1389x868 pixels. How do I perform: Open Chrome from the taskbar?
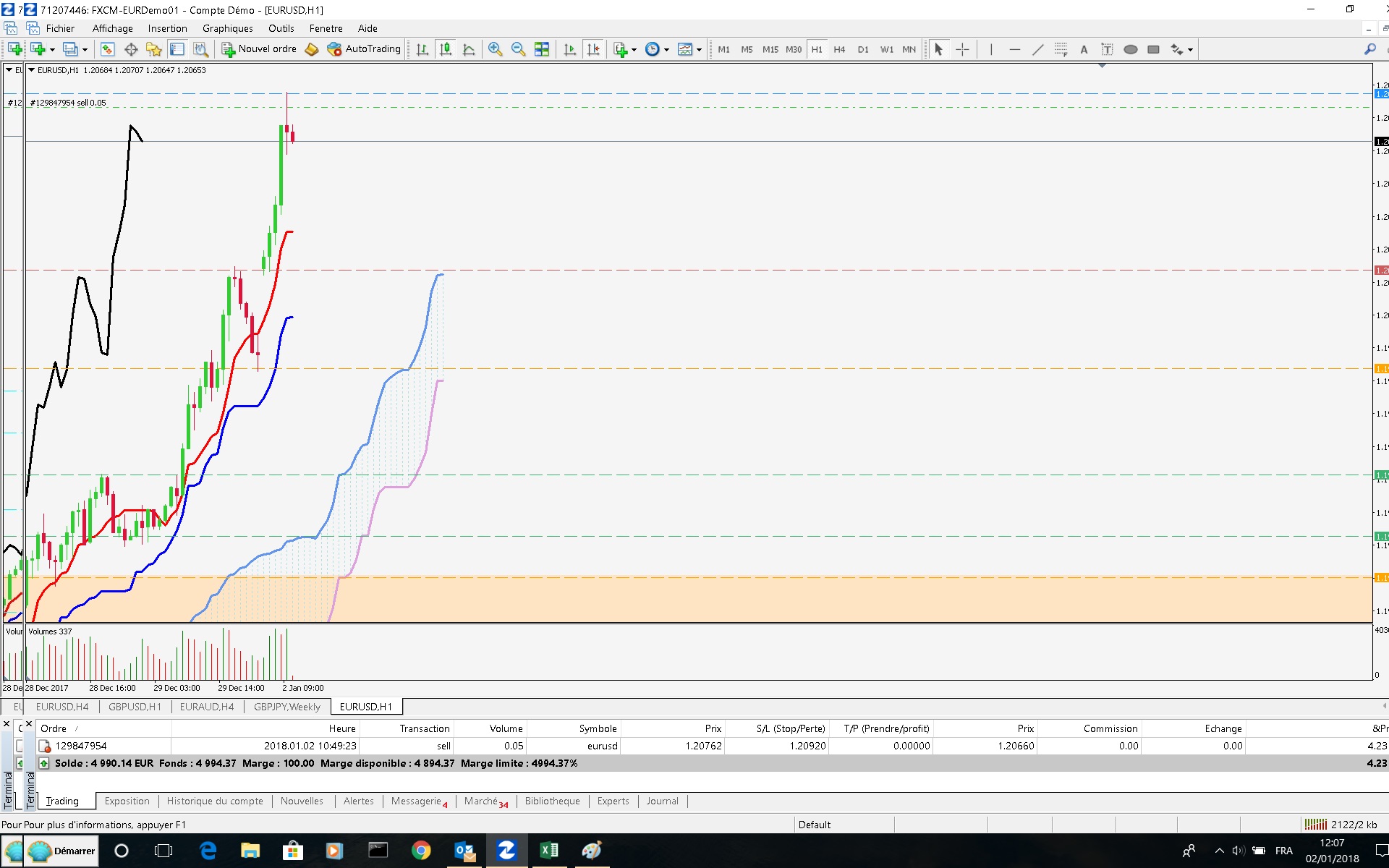pyautogui.click(x=421, y=851)
